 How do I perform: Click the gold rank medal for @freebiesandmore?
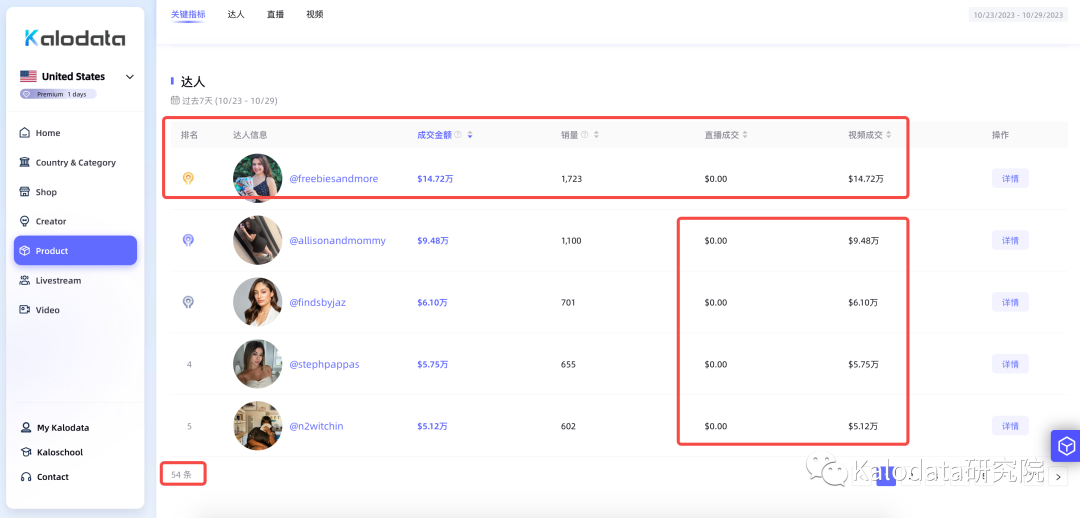(188, 178)
